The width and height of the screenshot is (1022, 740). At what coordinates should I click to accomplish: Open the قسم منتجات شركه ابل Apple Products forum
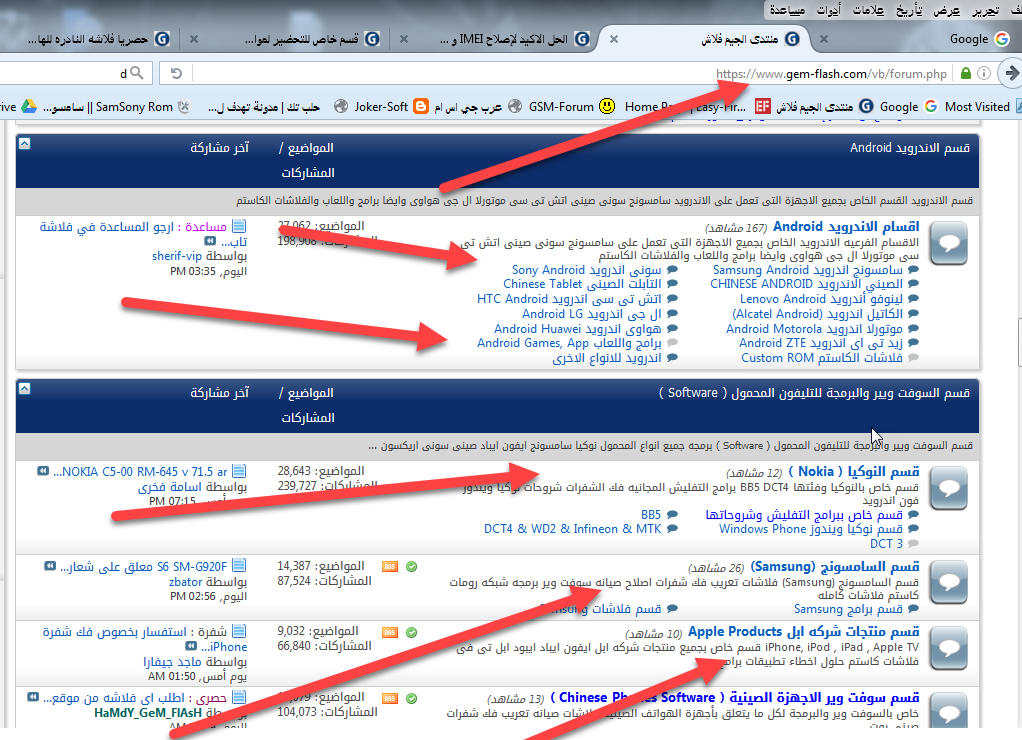pos(804,631)
